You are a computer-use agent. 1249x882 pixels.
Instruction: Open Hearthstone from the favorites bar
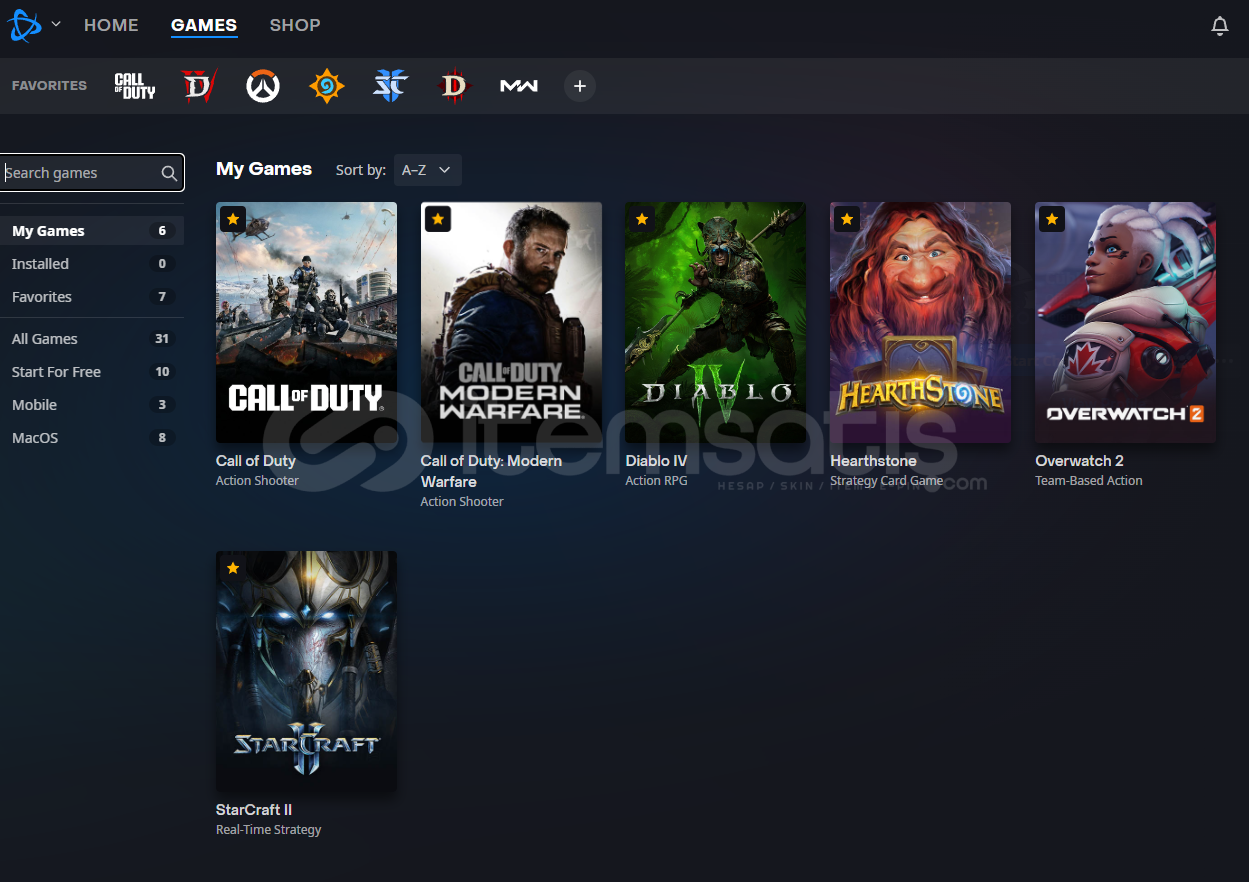tap(326, 86)
